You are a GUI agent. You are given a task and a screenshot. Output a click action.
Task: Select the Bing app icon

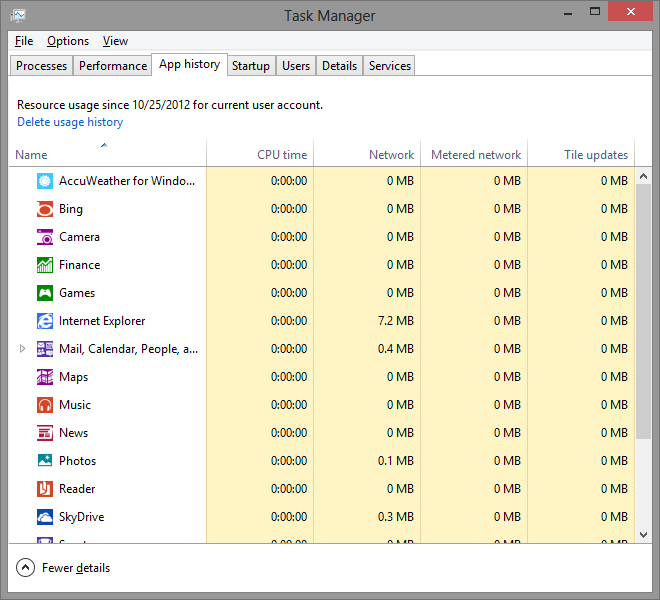click(x=45, y=209)
